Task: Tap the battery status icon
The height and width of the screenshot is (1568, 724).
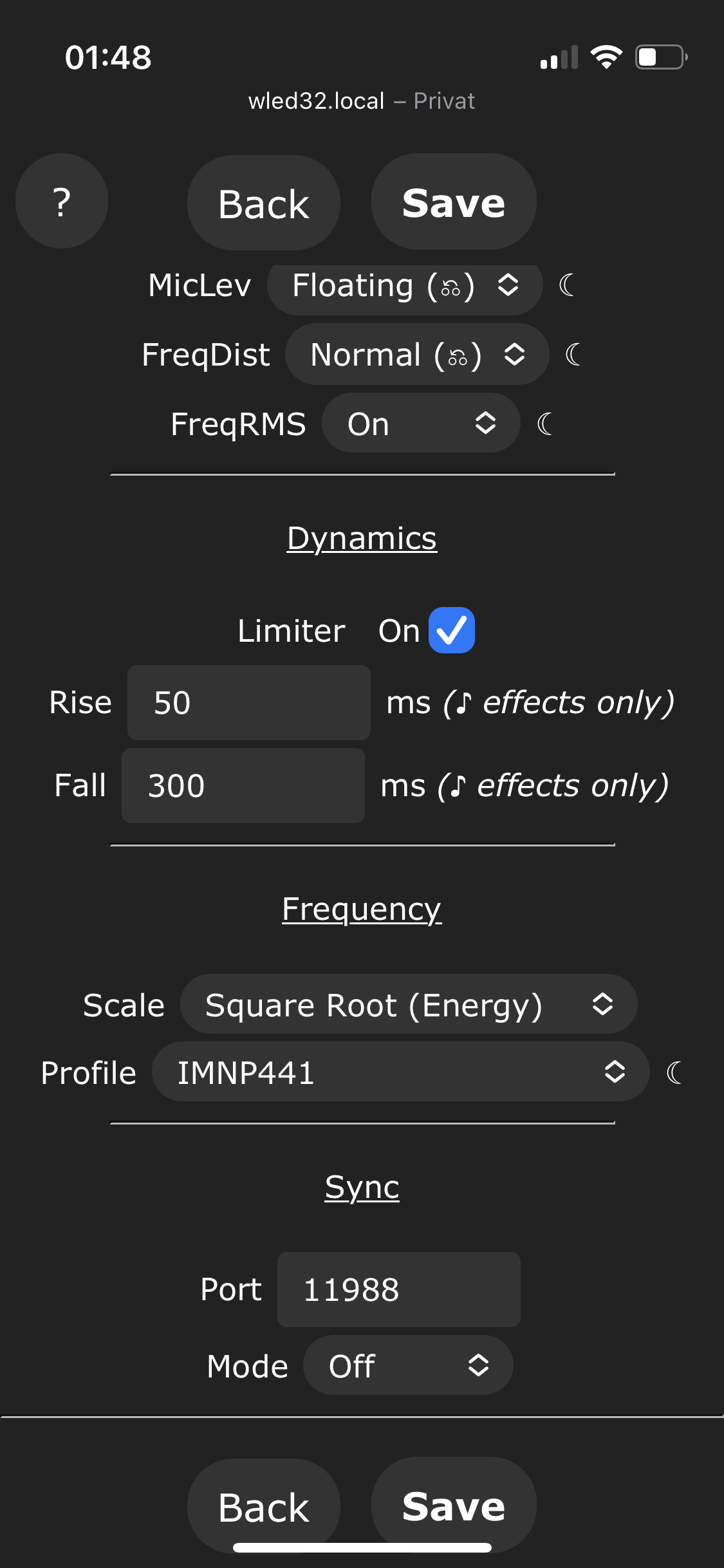Action: (x=661, y=57)
